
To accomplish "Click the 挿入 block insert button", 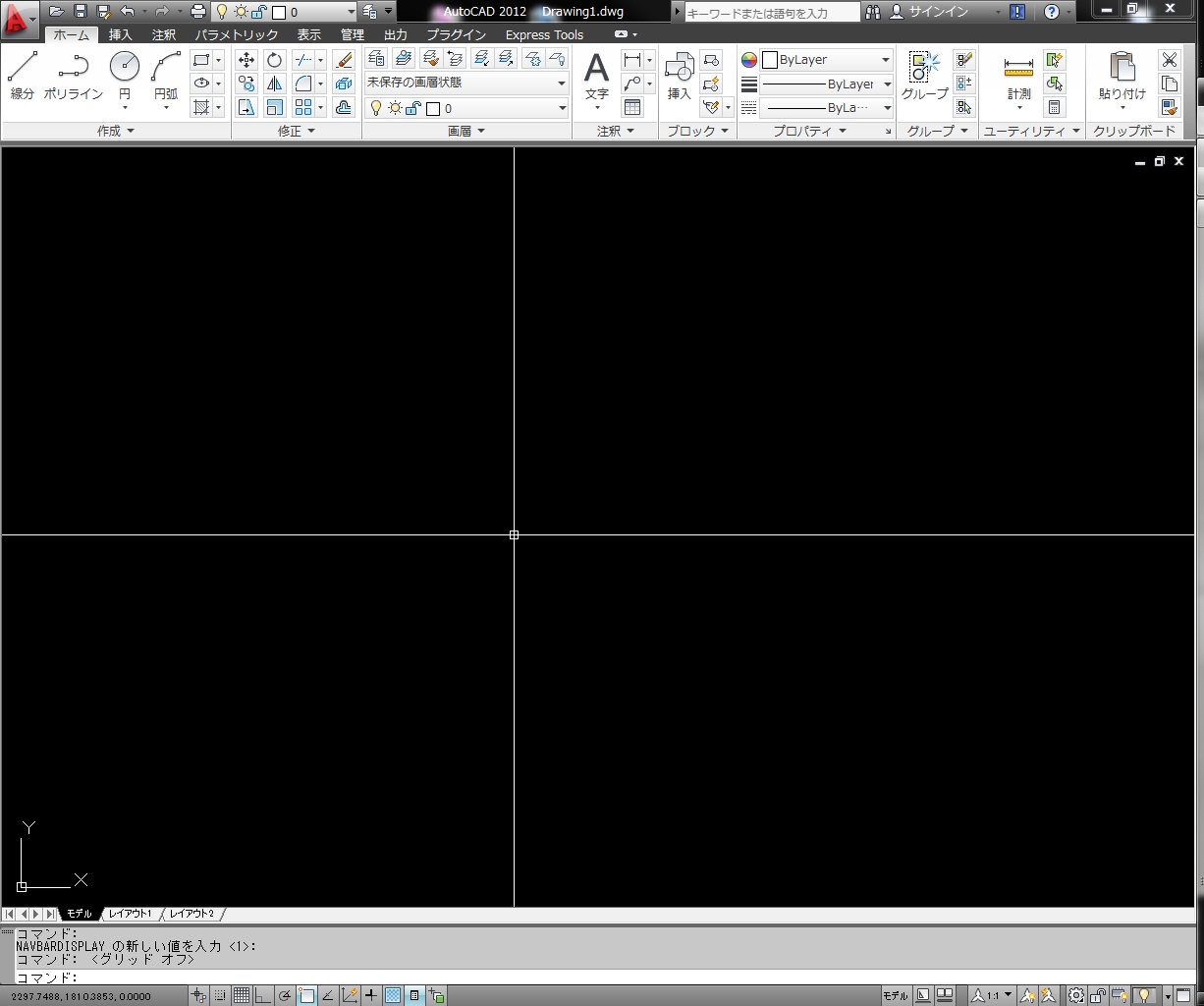I will (x=680, y=76).
